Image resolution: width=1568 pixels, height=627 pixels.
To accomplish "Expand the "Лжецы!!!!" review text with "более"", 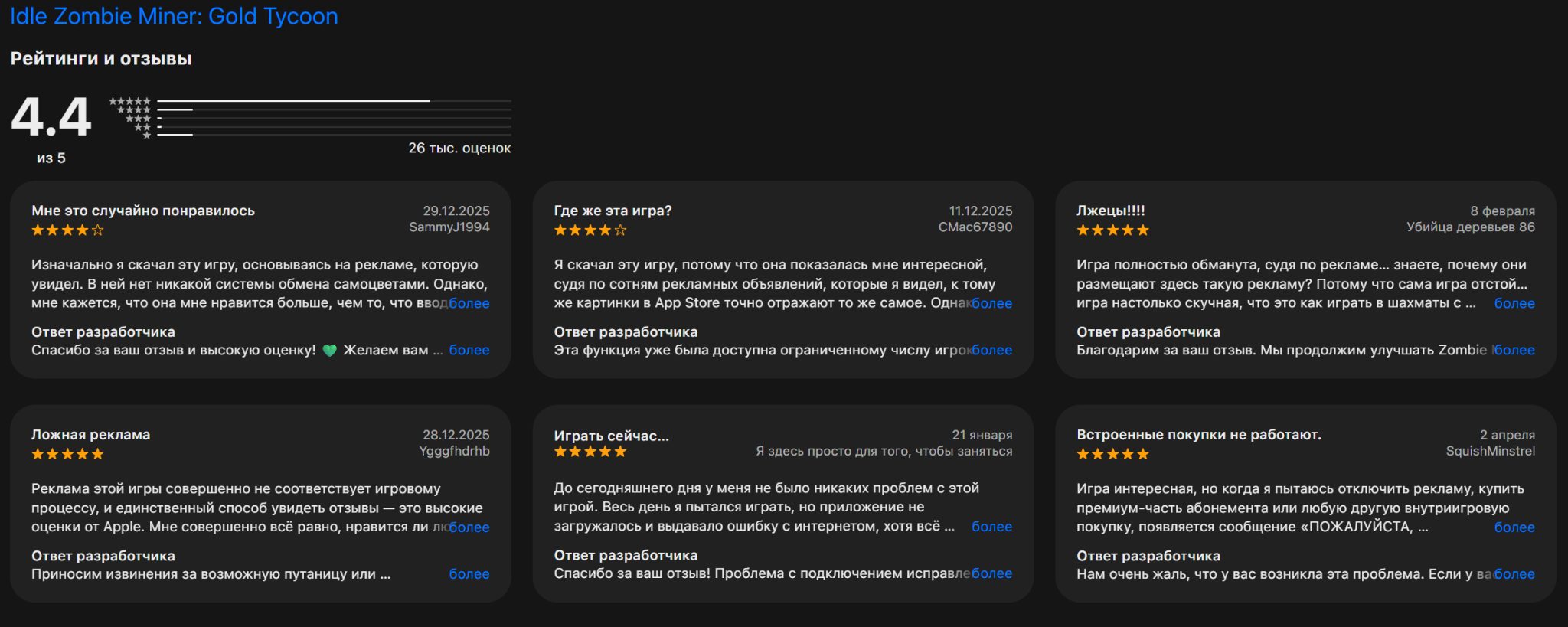I will 1514,303.
